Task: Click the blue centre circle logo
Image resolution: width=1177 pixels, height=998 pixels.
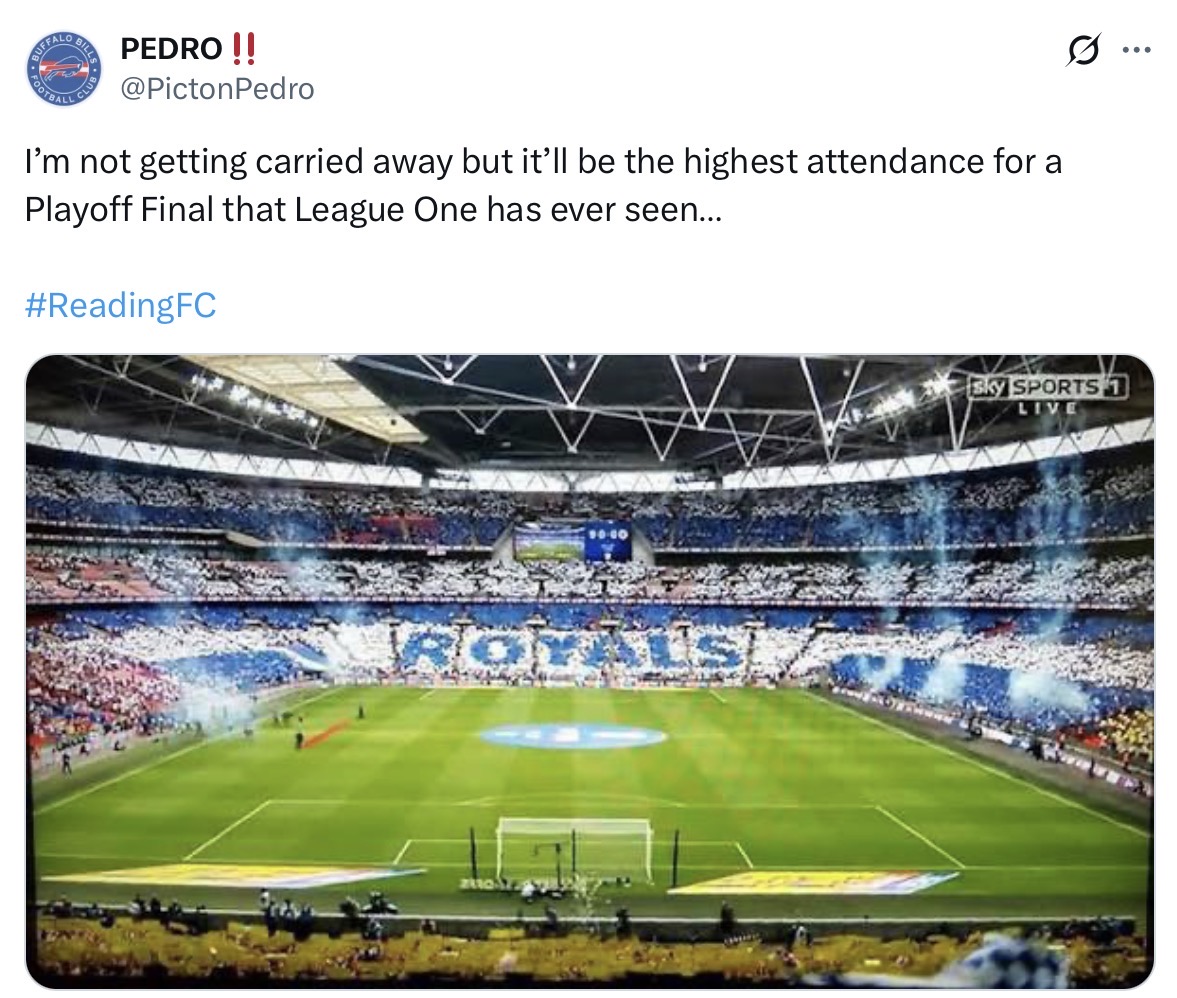Action: tap(573, 736)
